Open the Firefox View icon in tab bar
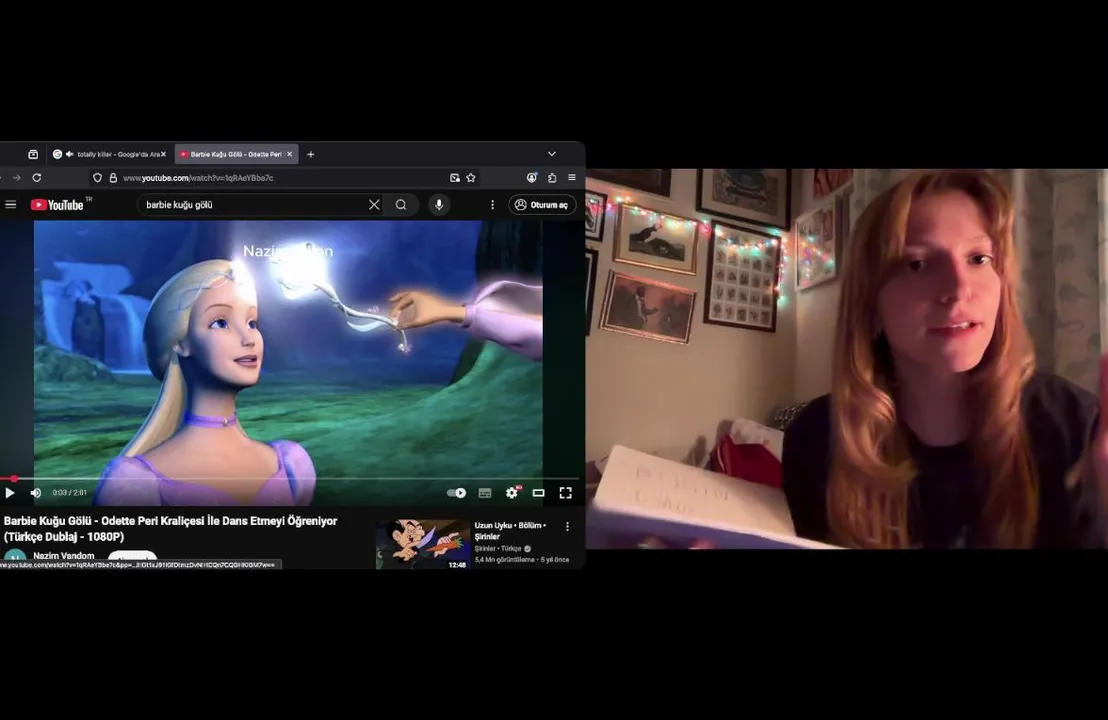 (33, 154)
